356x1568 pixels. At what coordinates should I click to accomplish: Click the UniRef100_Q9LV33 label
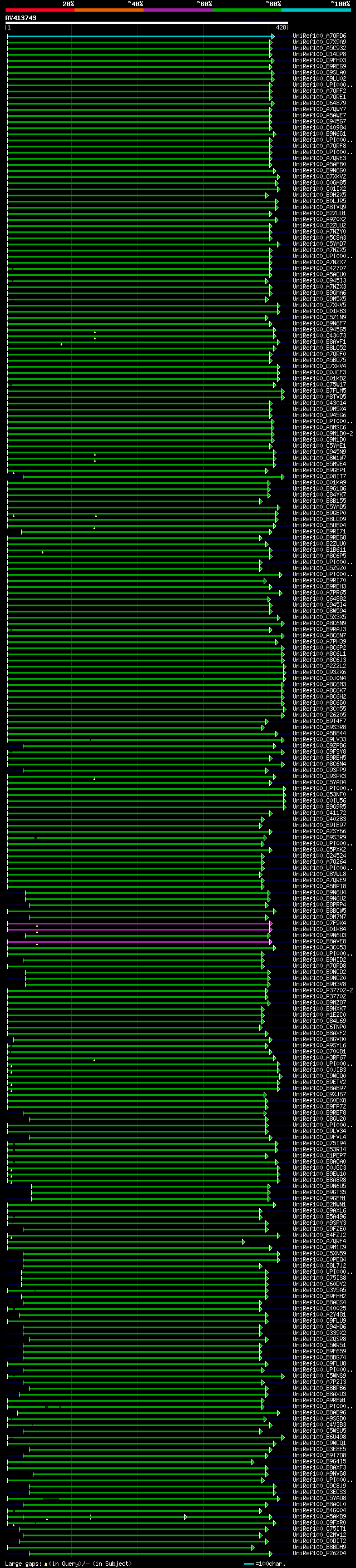tap(319, 740)
